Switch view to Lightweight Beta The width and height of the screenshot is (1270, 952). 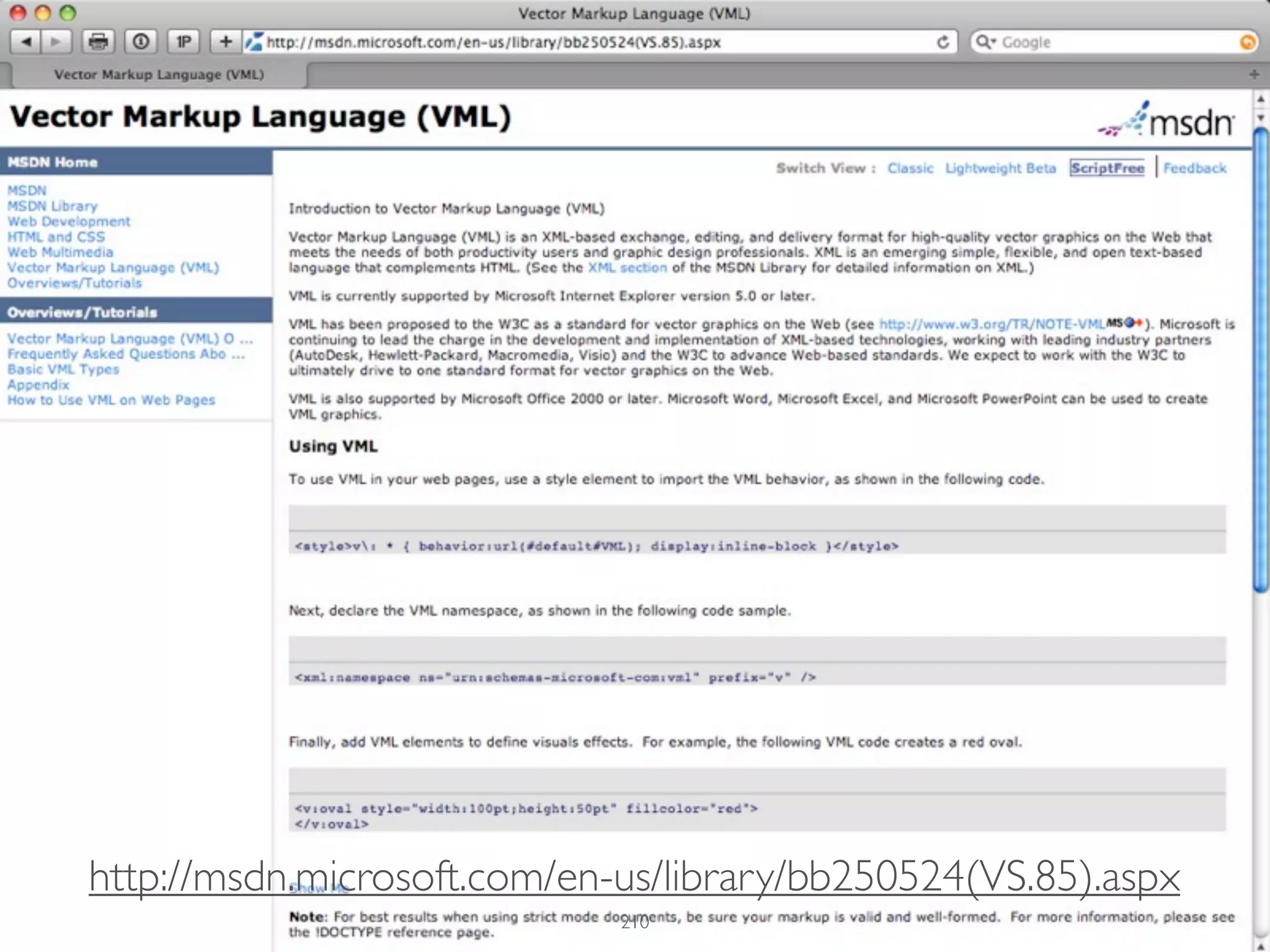coord(1000,168)
